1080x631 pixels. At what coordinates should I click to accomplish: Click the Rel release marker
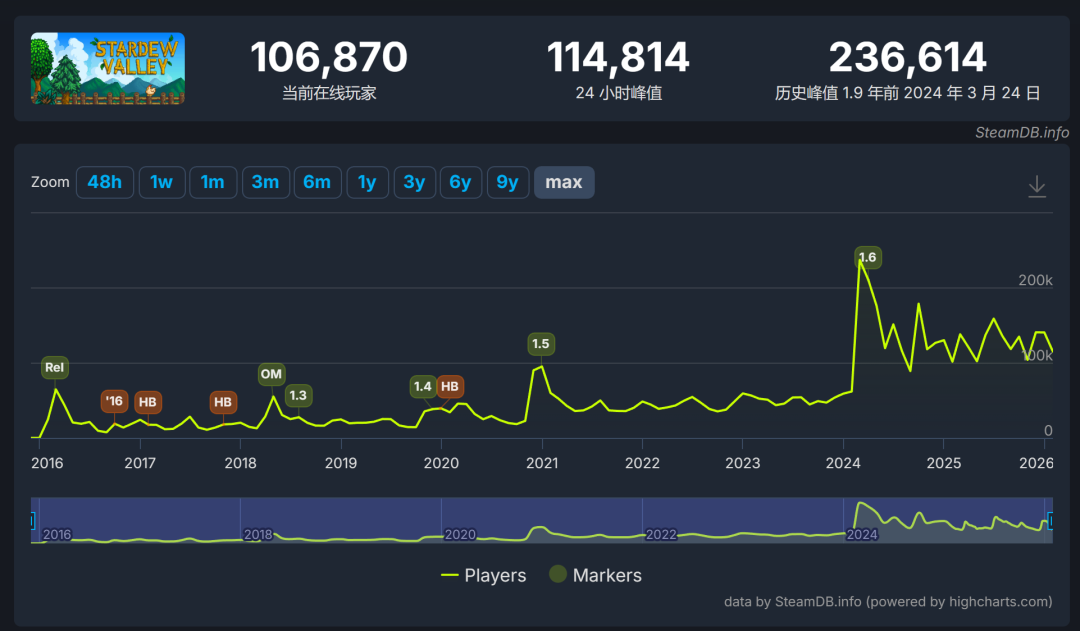(54, 367)
